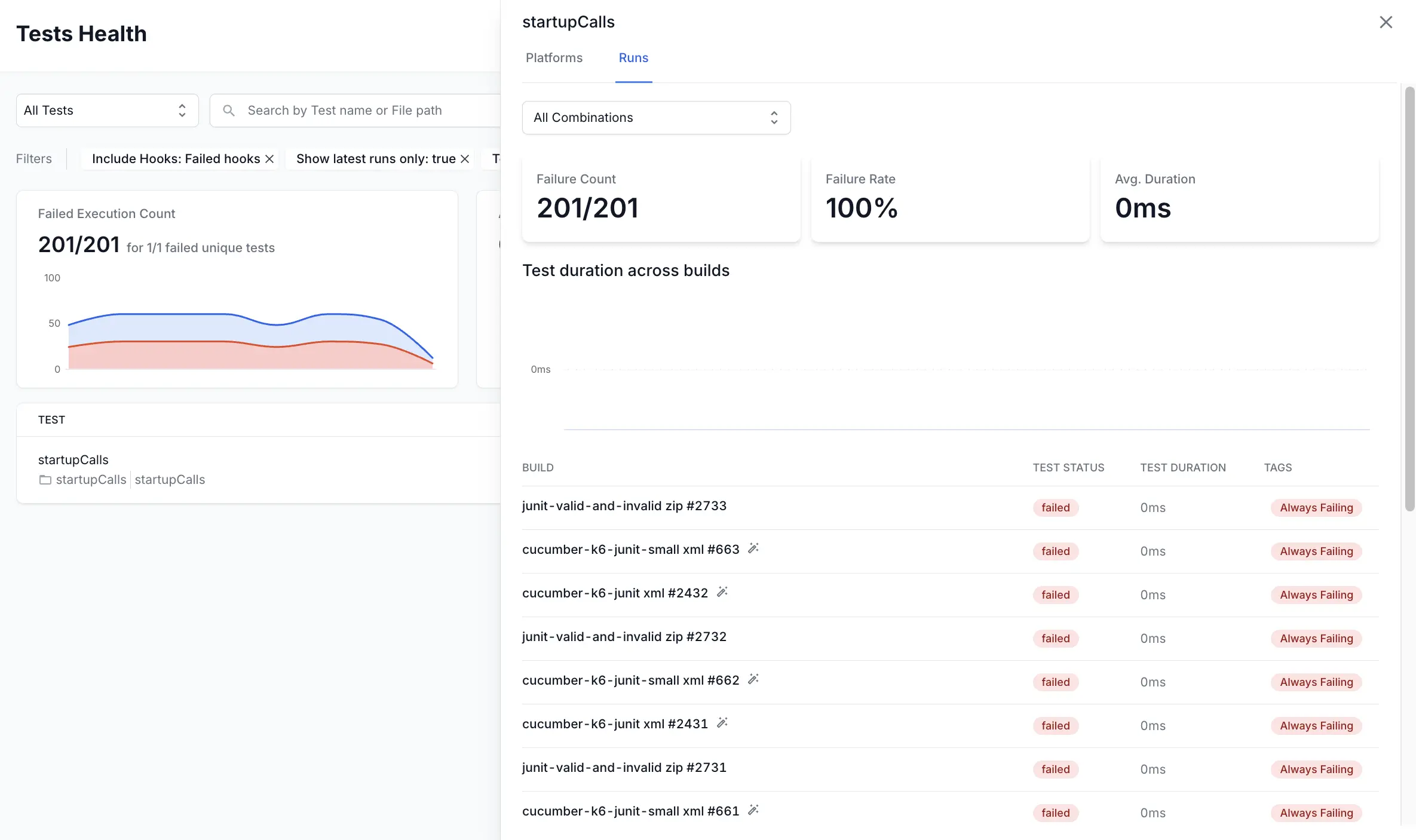Expand the All Combinations dropdown
The width and height of the screenshot is (1416, 840).
pos(656,118)
